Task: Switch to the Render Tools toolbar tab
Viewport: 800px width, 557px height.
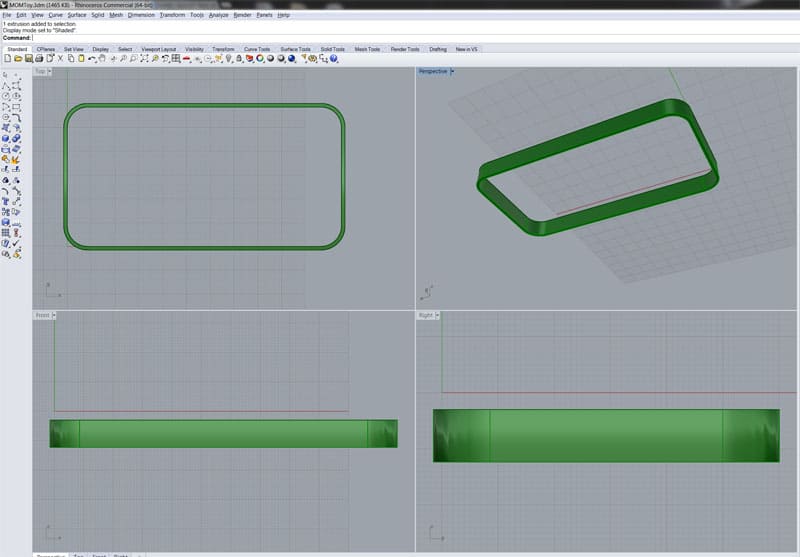Action: click(x=405, y=49)
